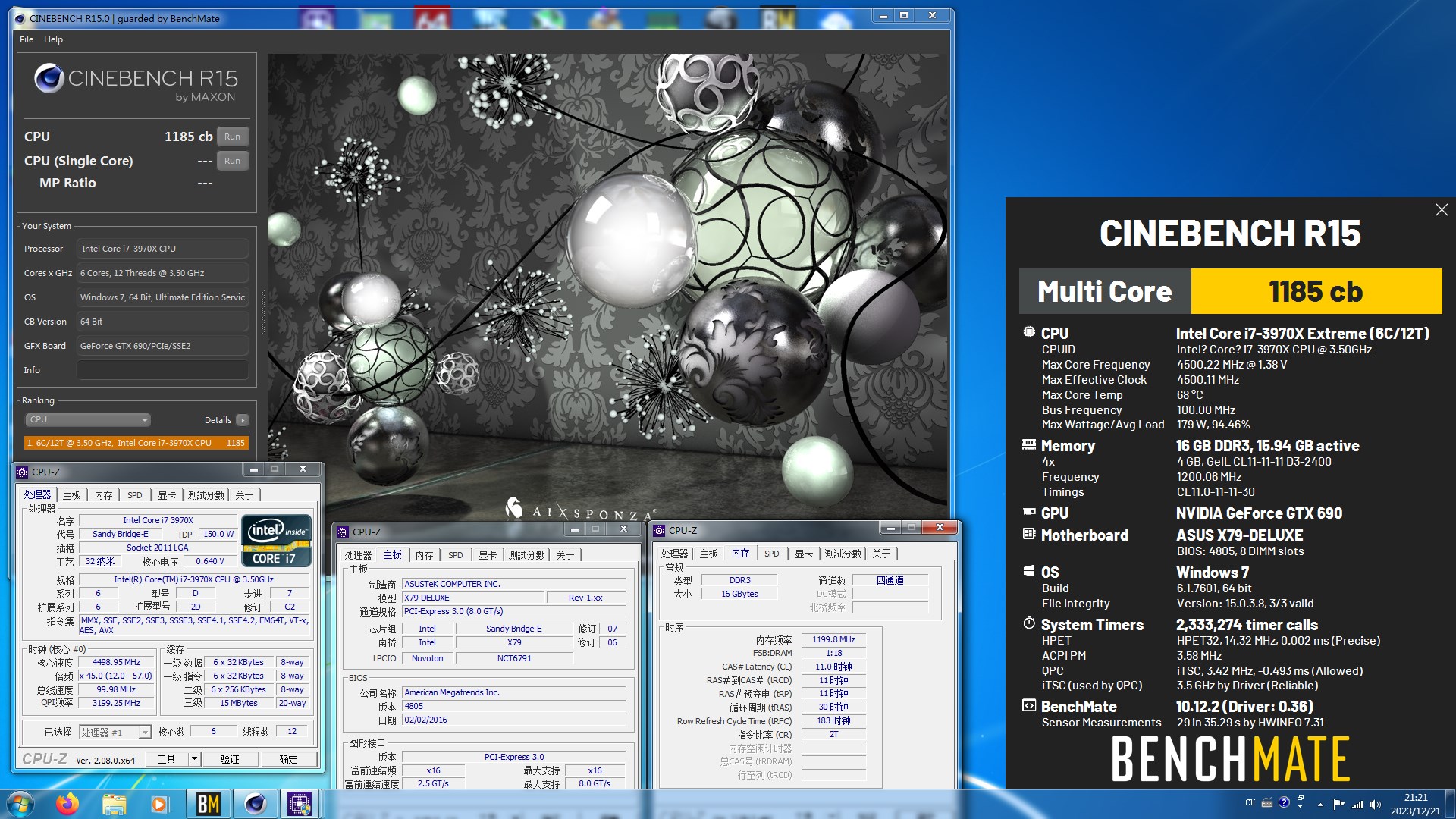Screen dimensions: 1456x819
Task: Open the Windows Start menu orb
Action: (x=20, y=804)
